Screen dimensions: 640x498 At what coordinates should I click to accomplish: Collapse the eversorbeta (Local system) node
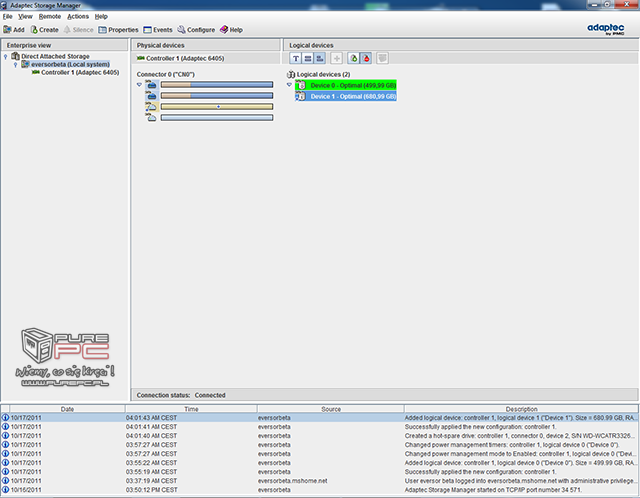16,64
